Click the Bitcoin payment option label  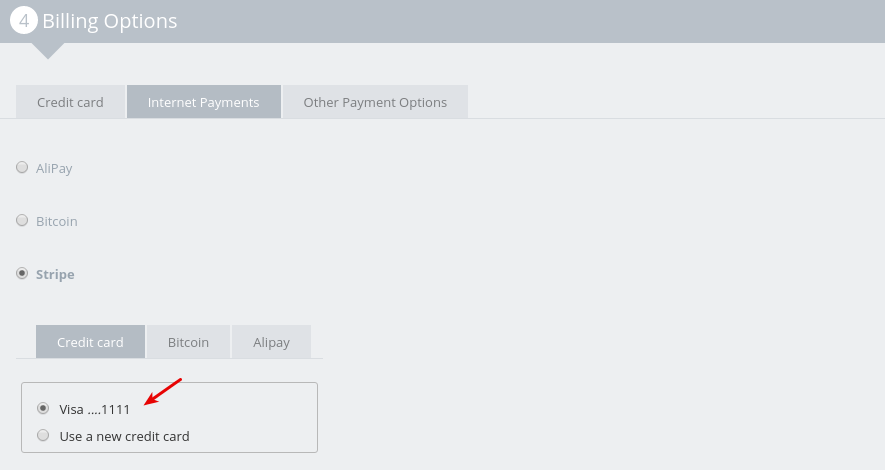coord(56,221)
